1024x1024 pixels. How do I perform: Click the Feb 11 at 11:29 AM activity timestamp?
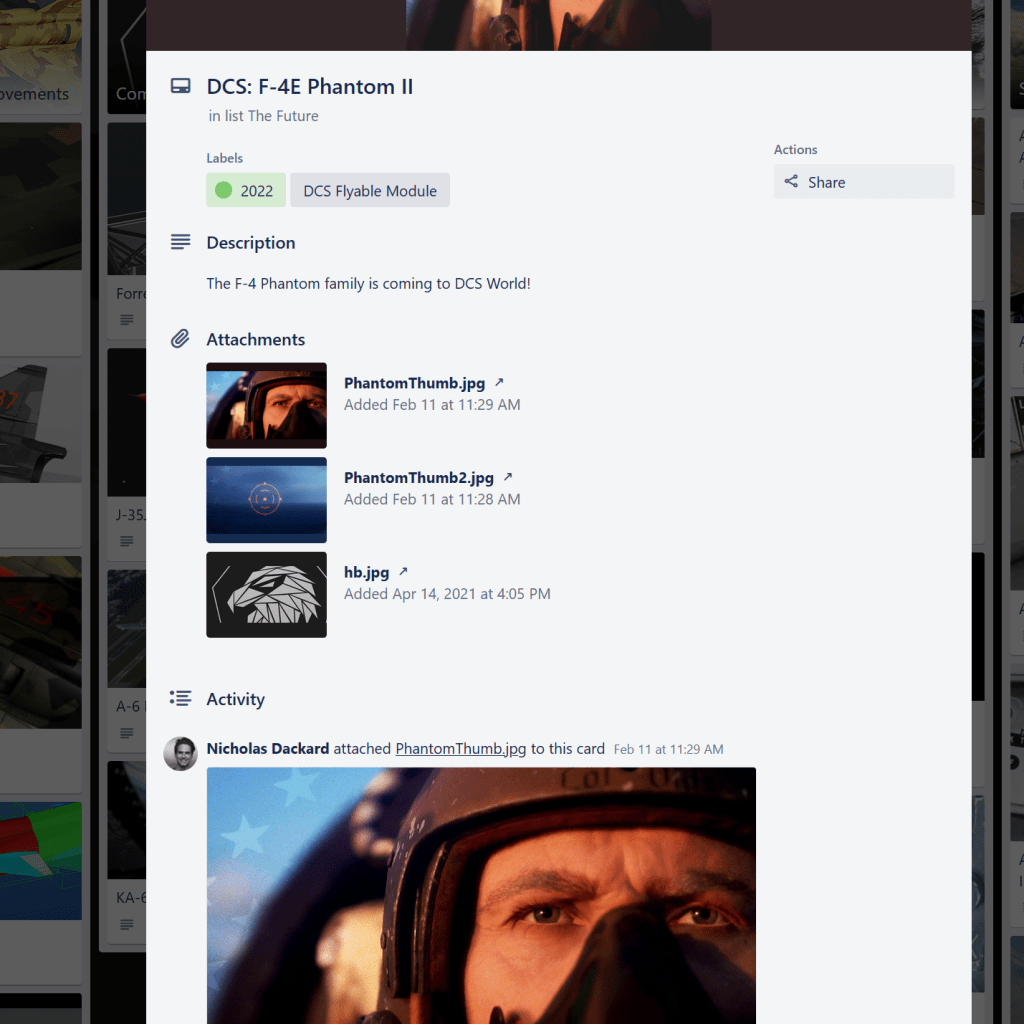click(x=668, y=749)
